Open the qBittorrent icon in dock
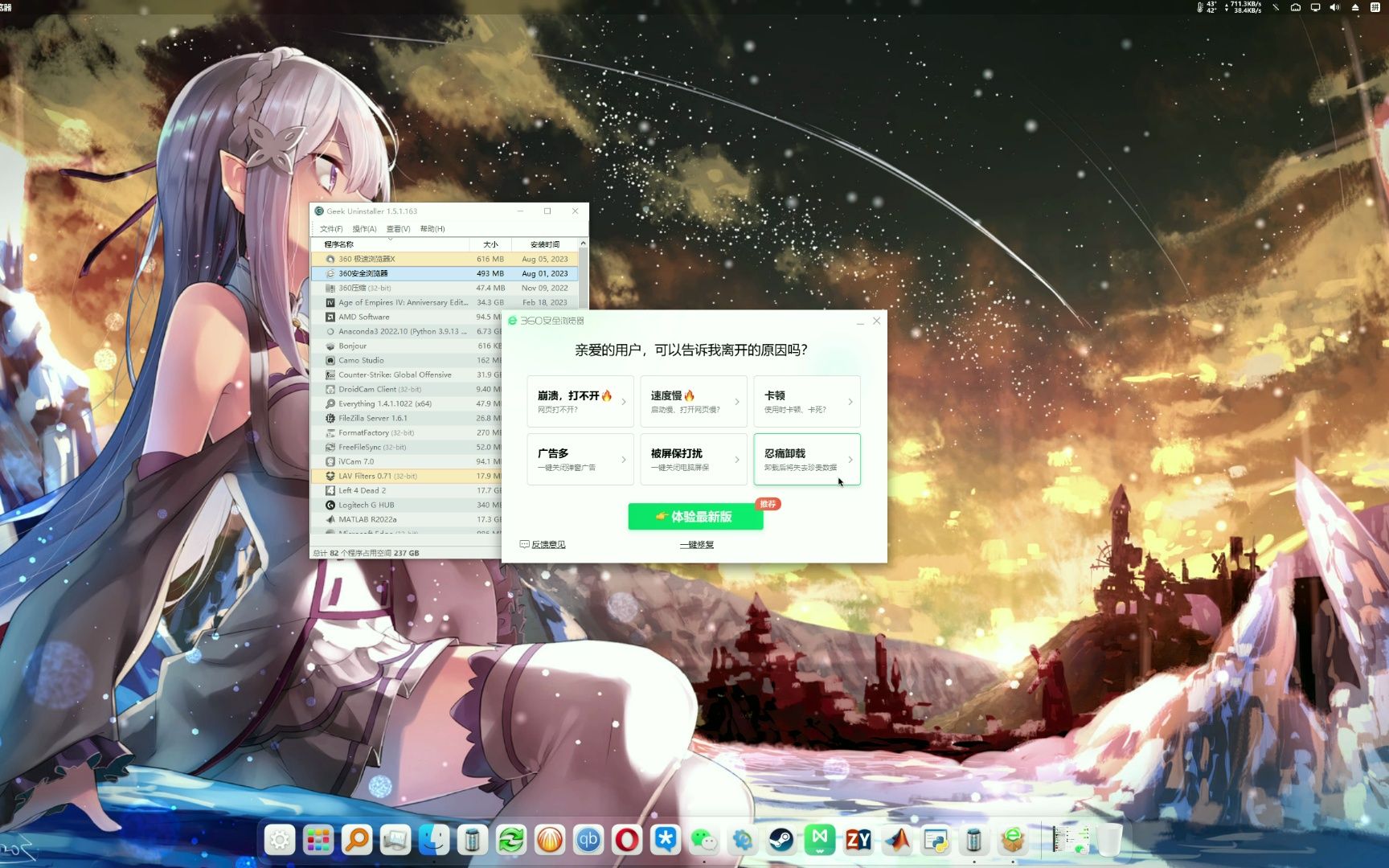Viewport: 1389px width, 868px height. (x=588, y=841)
